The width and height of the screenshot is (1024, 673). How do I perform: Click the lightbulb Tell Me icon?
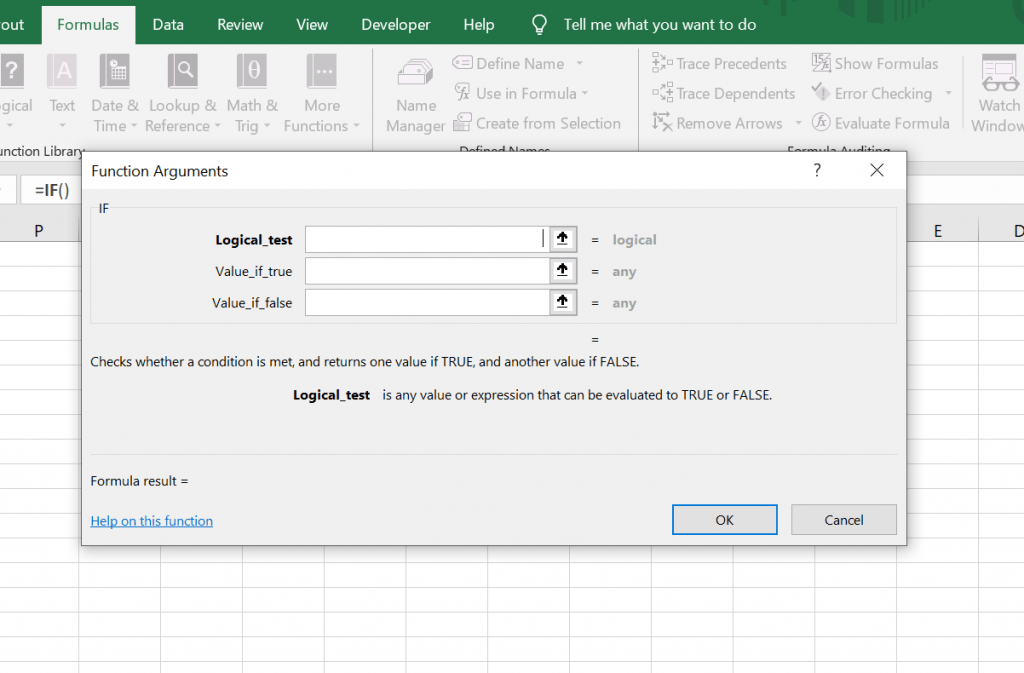tap(539, 25)
